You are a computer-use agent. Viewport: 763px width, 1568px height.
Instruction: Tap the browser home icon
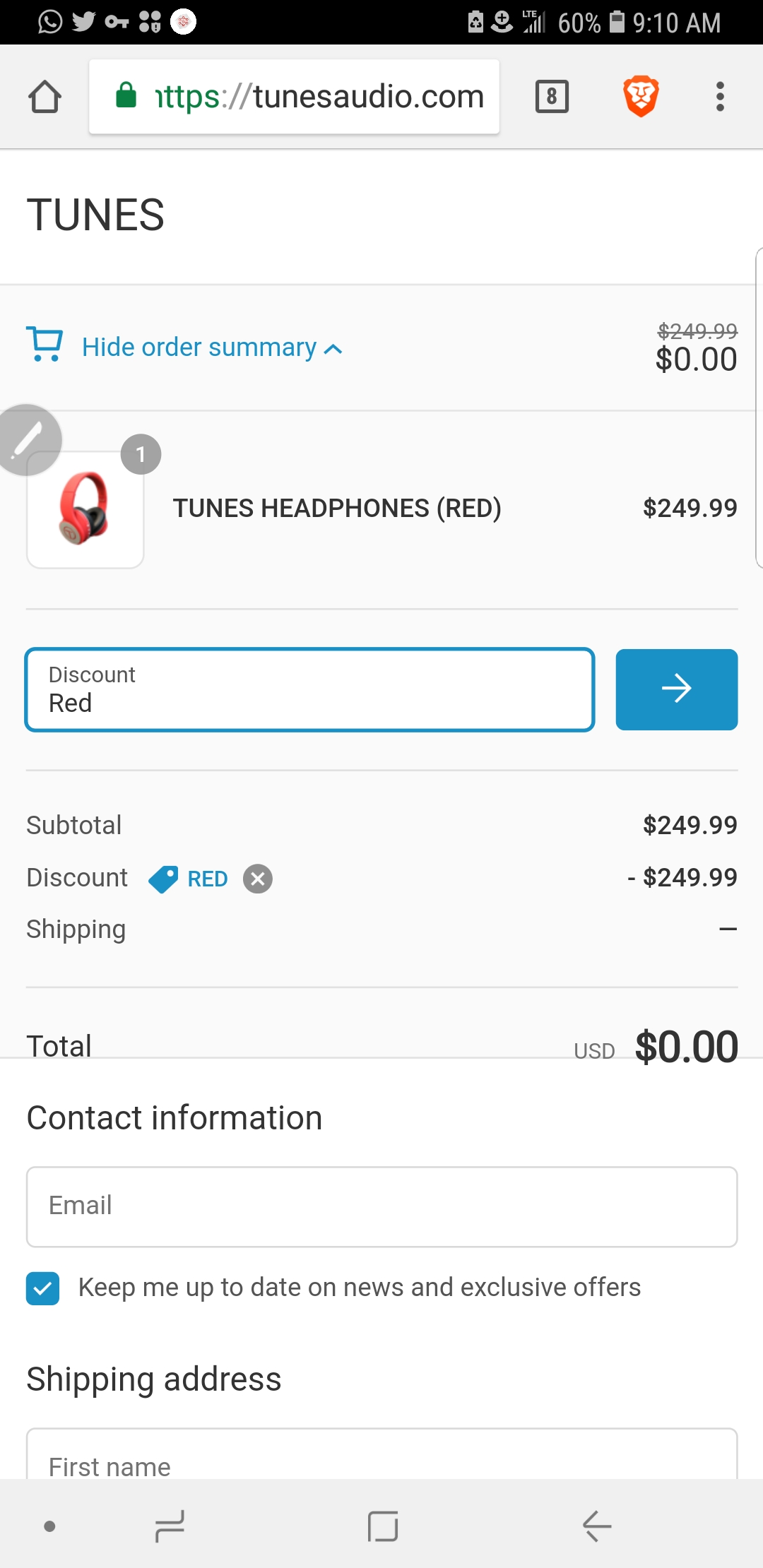[x=45, y=97]
